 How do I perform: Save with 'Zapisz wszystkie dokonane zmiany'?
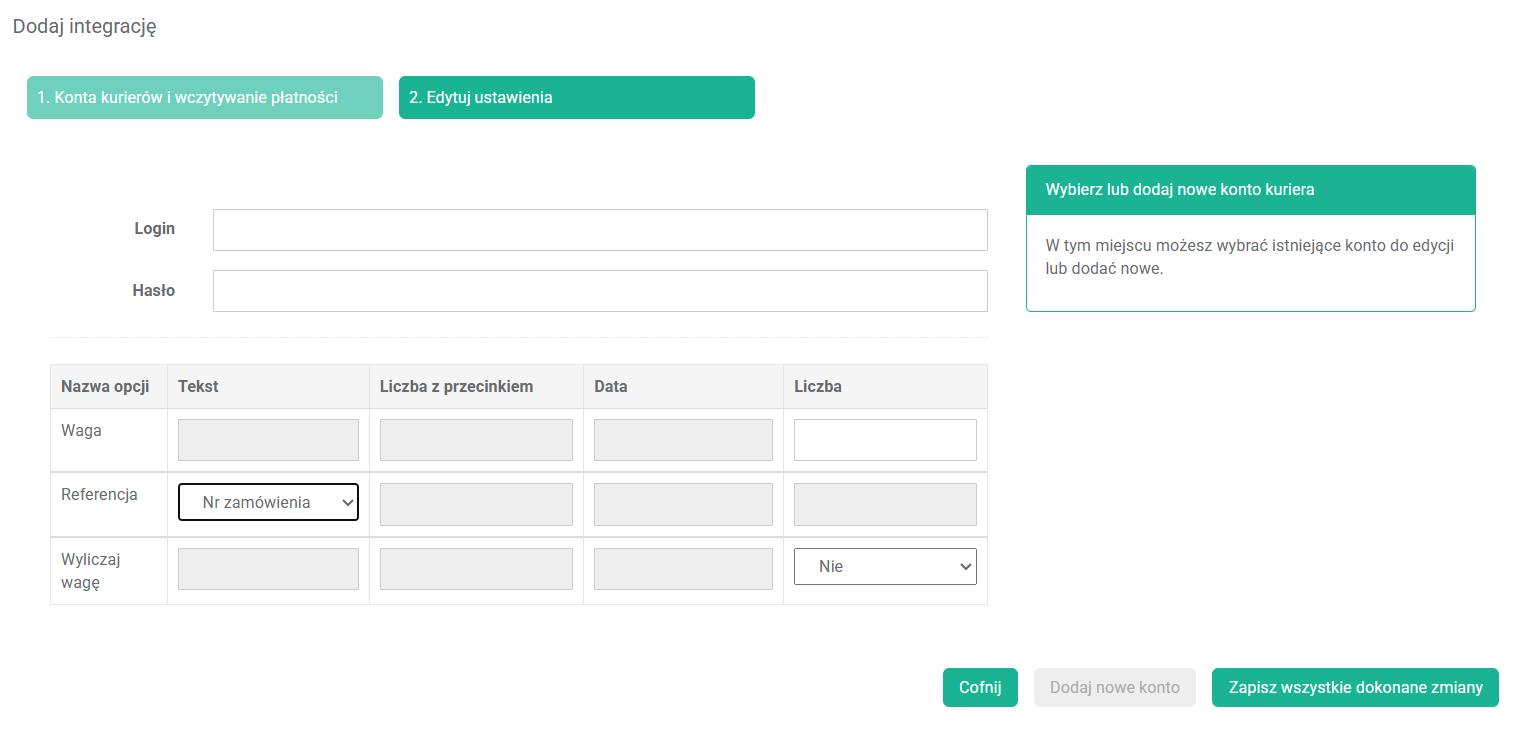pyautogui.click(x=1354, y=688)
